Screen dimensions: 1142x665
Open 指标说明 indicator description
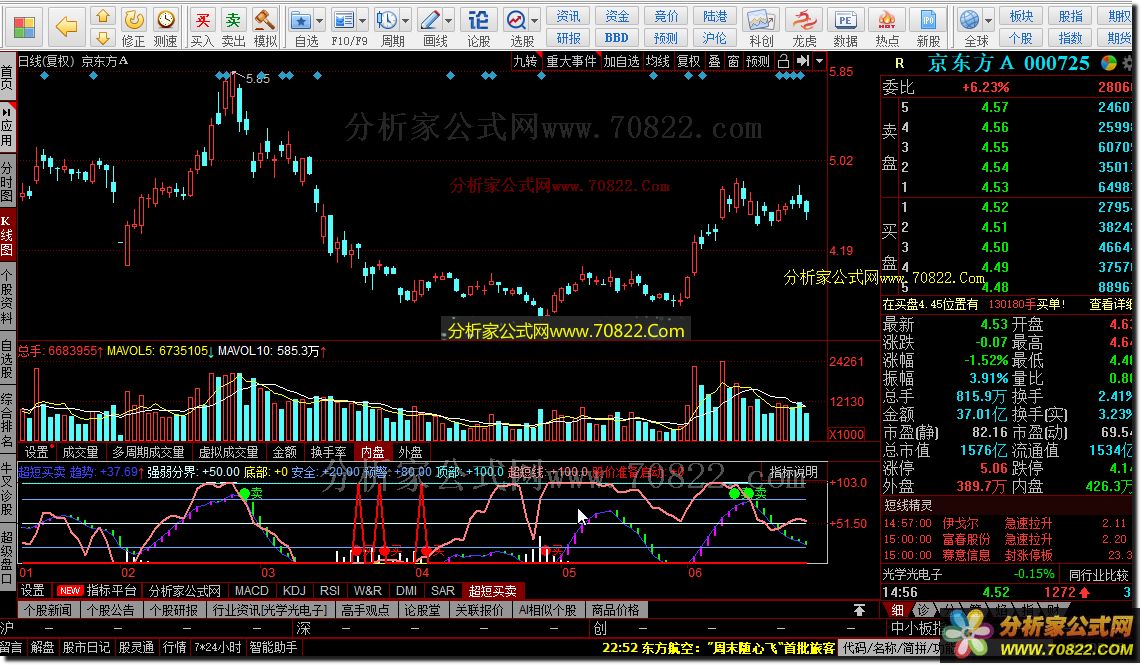point(793,472)
